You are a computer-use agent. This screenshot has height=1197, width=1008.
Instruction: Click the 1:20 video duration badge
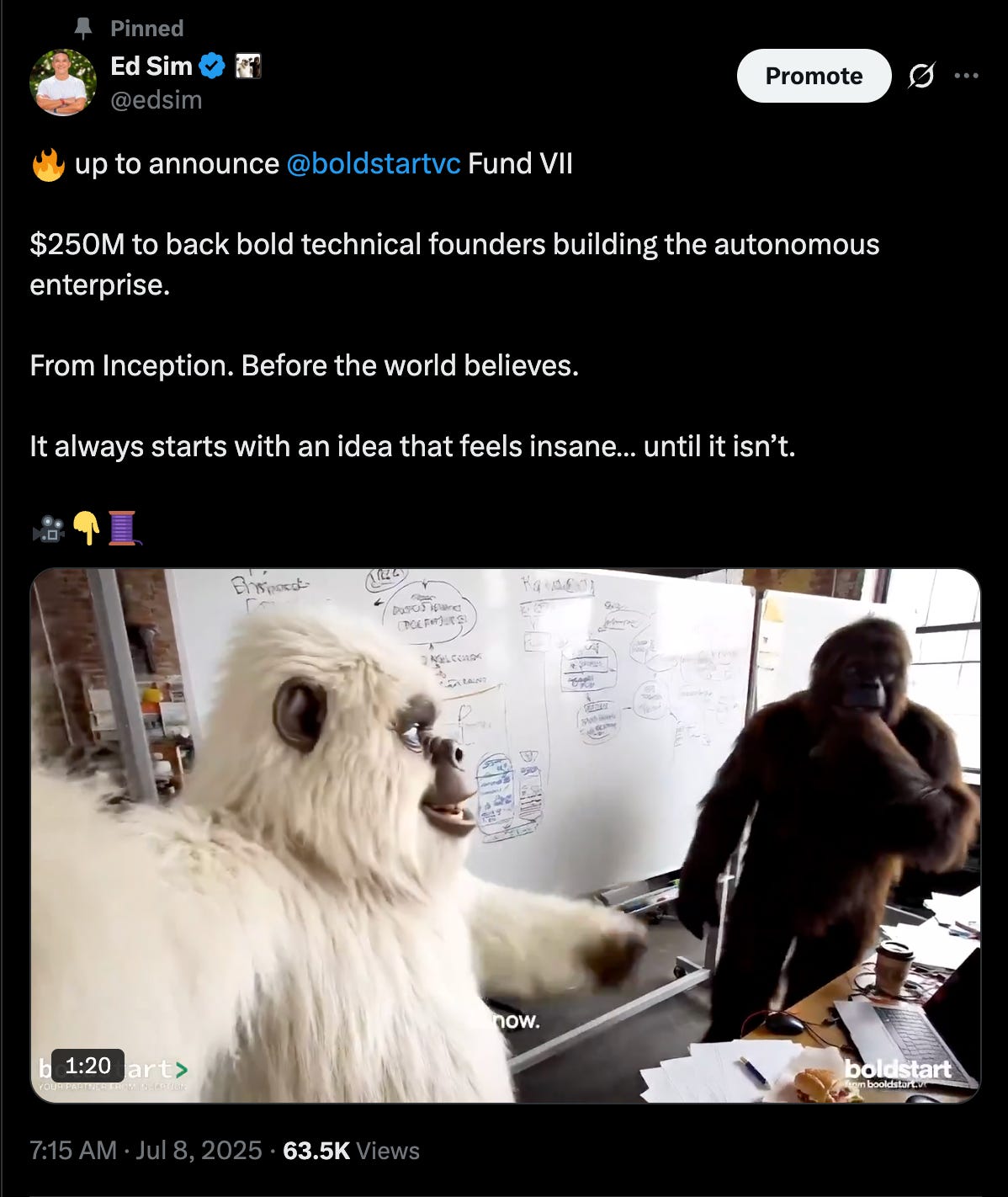(x=88, y=1066)
